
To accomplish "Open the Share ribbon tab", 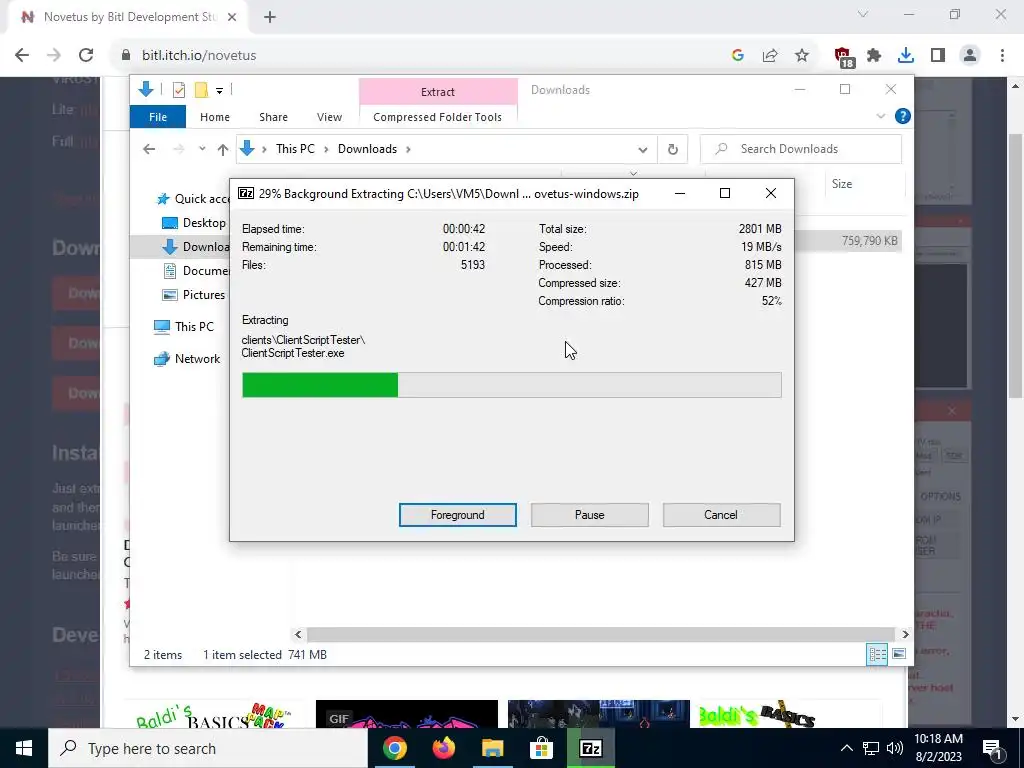I will point(273,117).
